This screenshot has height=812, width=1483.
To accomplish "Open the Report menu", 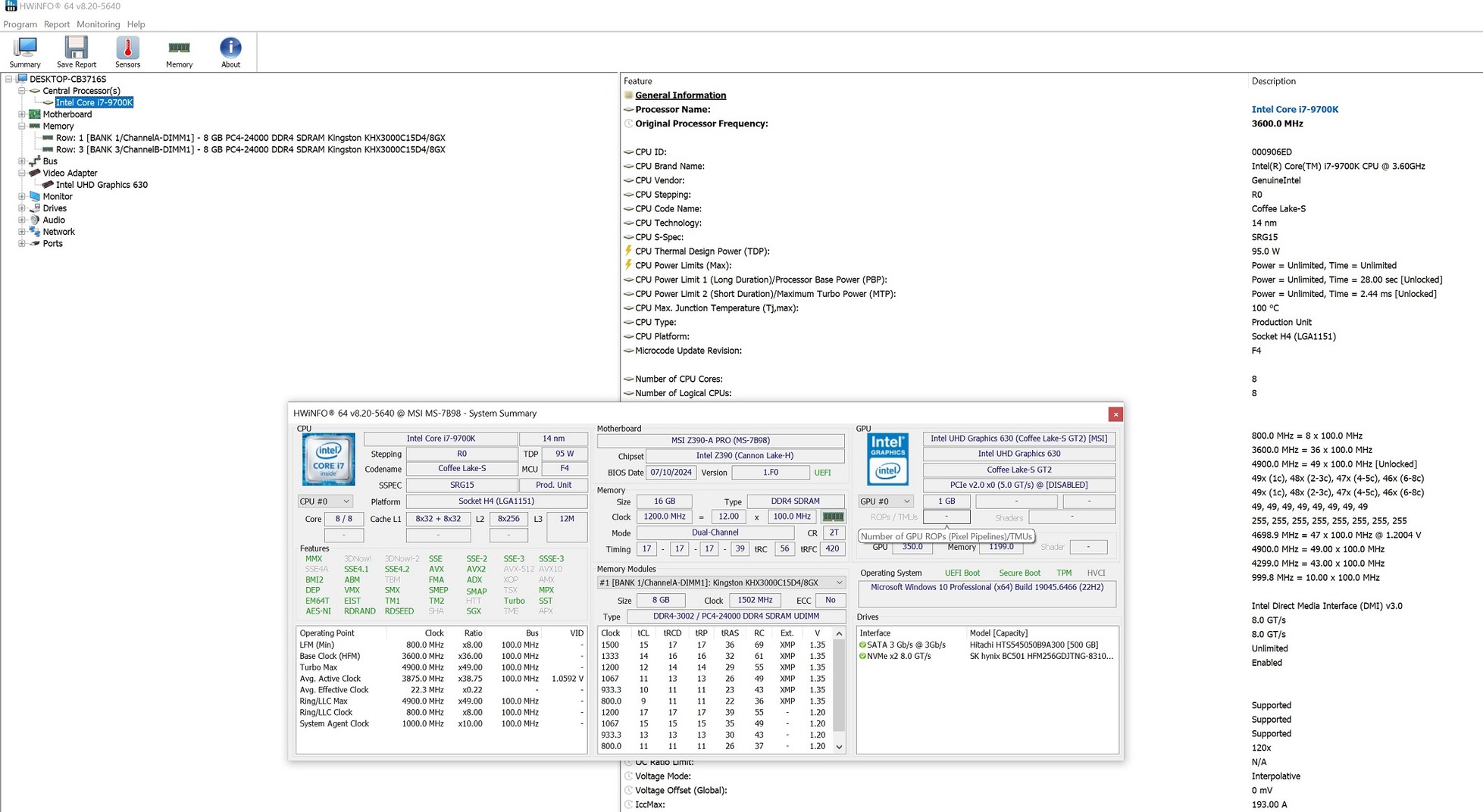I will 57,24.
